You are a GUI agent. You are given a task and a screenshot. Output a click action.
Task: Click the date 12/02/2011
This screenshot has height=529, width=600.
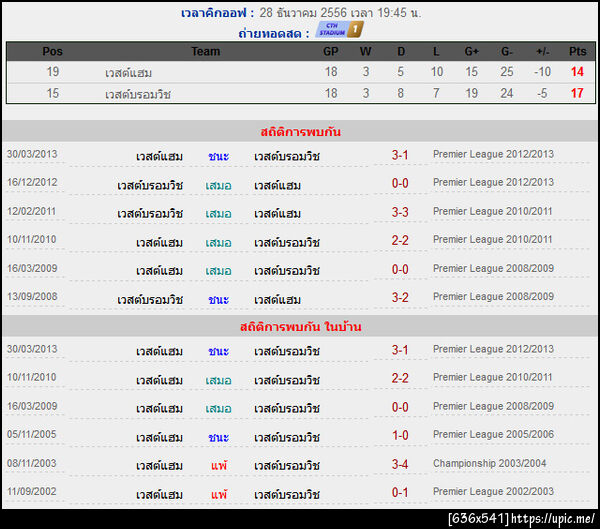[x=31, y=211]
